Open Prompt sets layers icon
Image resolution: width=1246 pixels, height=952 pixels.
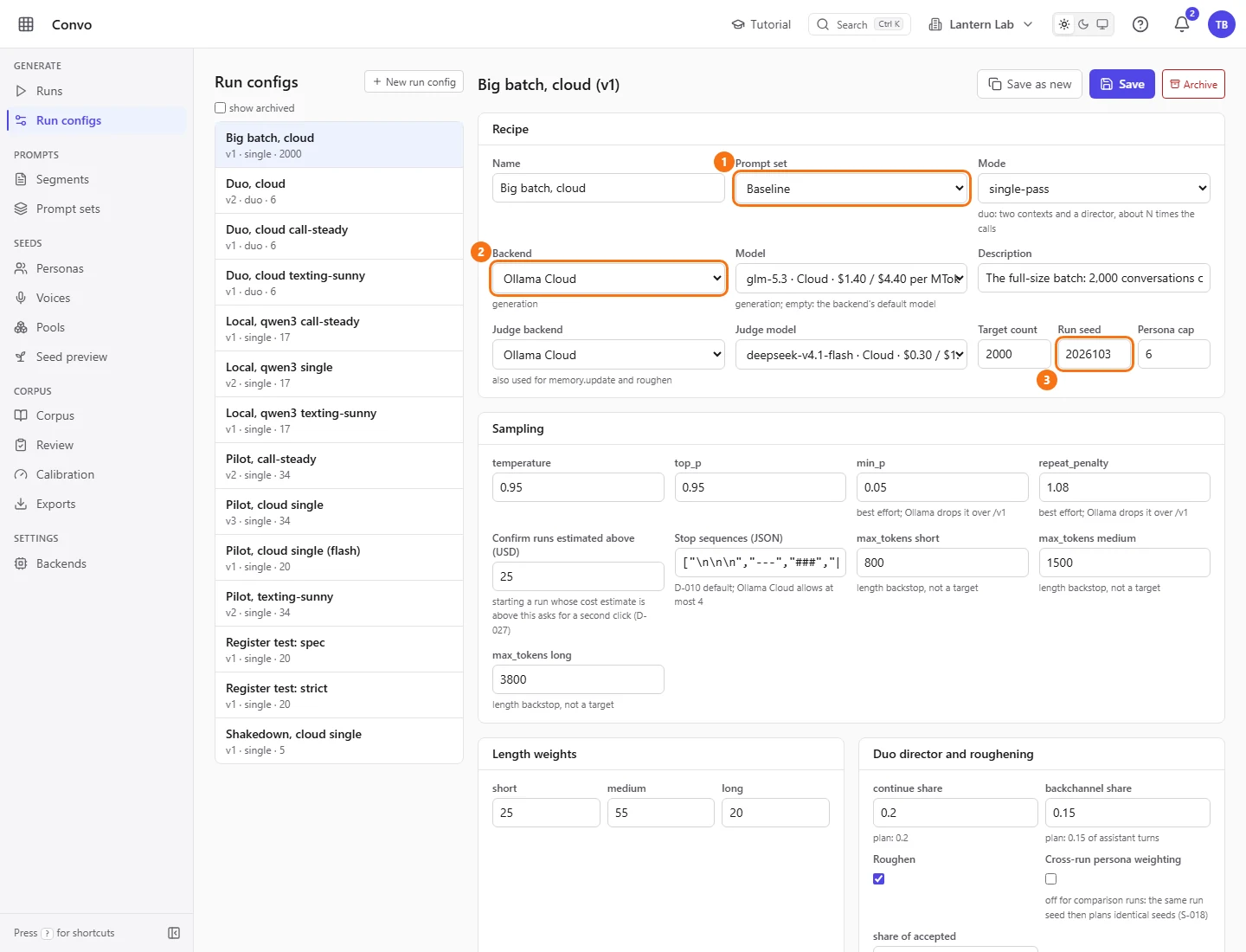coord(21,209)
